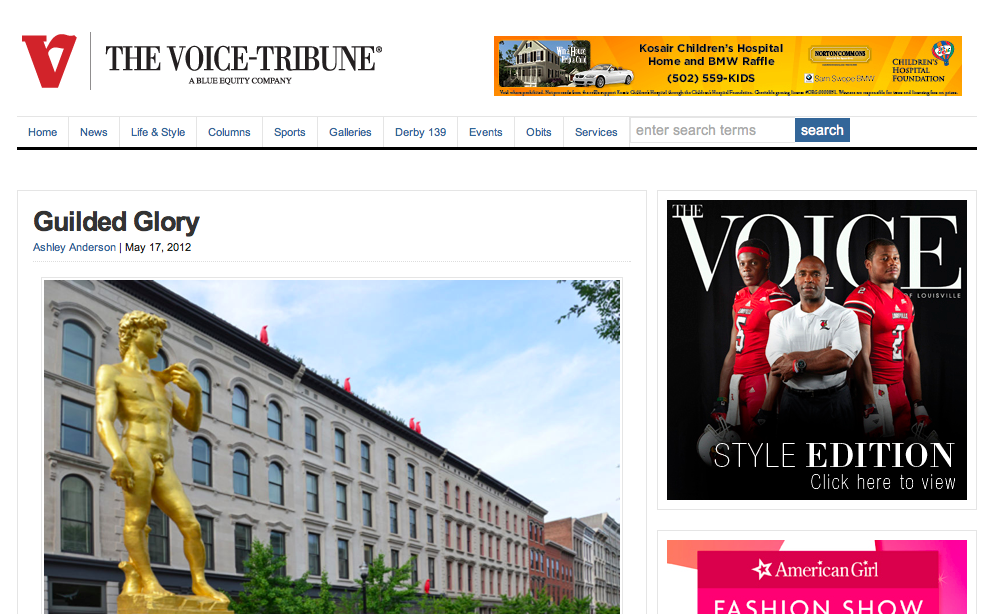The width and height of the screenshot is (996, 614).
Task: Open the Galleries page
Action: point(350,132)
